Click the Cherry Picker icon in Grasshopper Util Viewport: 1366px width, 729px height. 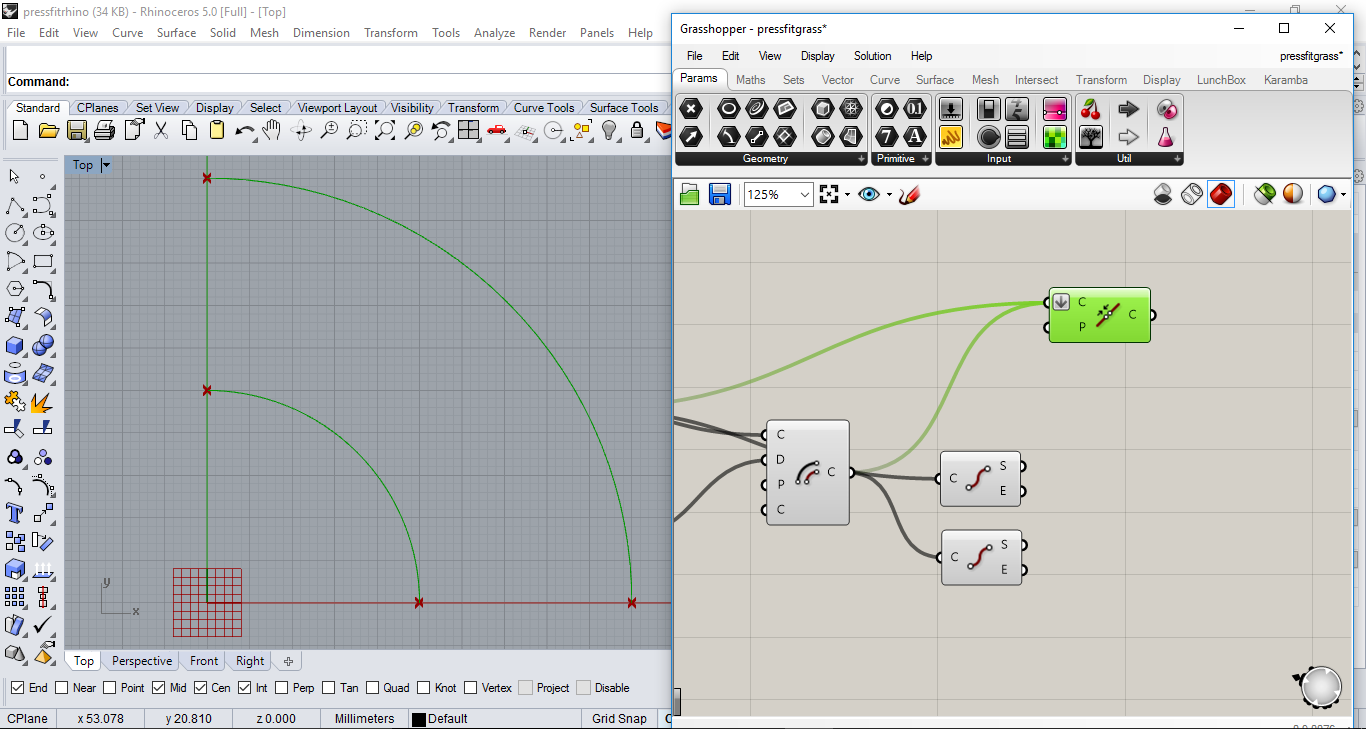(x=1091, y=109)
